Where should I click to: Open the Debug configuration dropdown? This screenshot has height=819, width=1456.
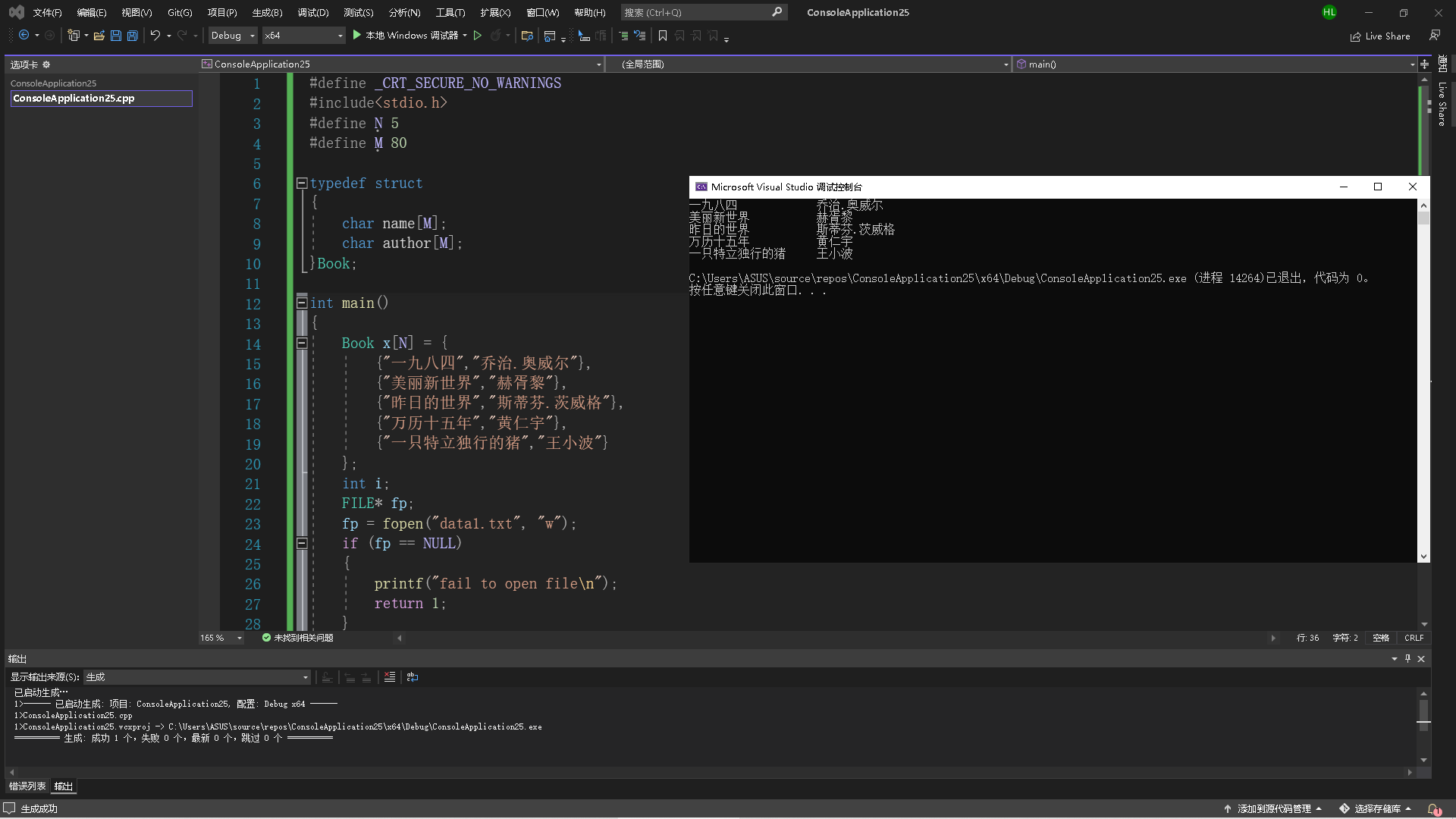tap(233, 36)
